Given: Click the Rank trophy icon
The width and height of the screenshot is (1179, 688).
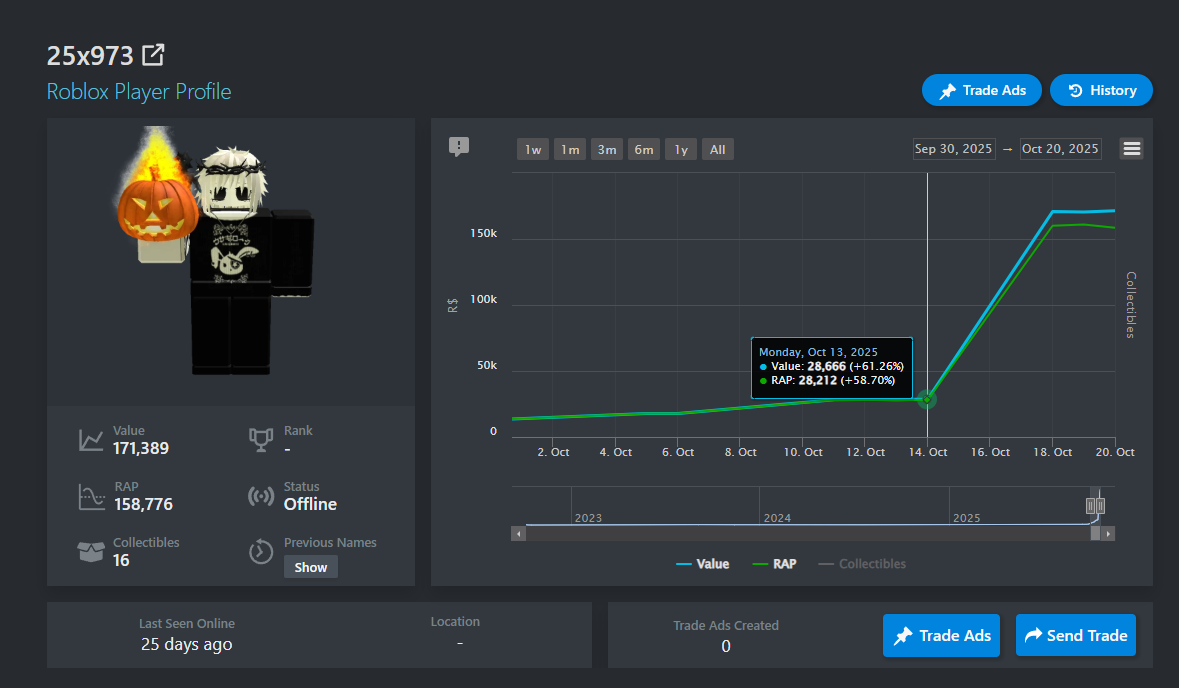Looking at the screenshot, I should click(x=261, y=440).
